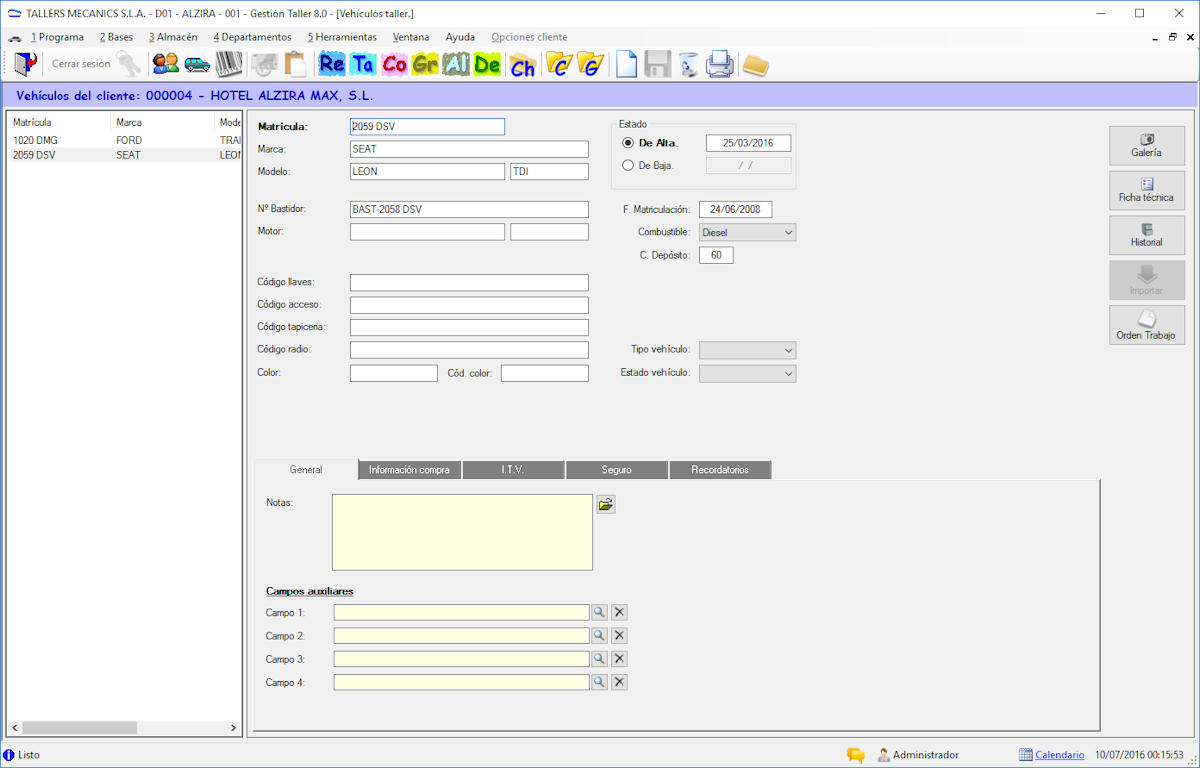
Task: Click the Matrícula column header
Action: [60, 122]
